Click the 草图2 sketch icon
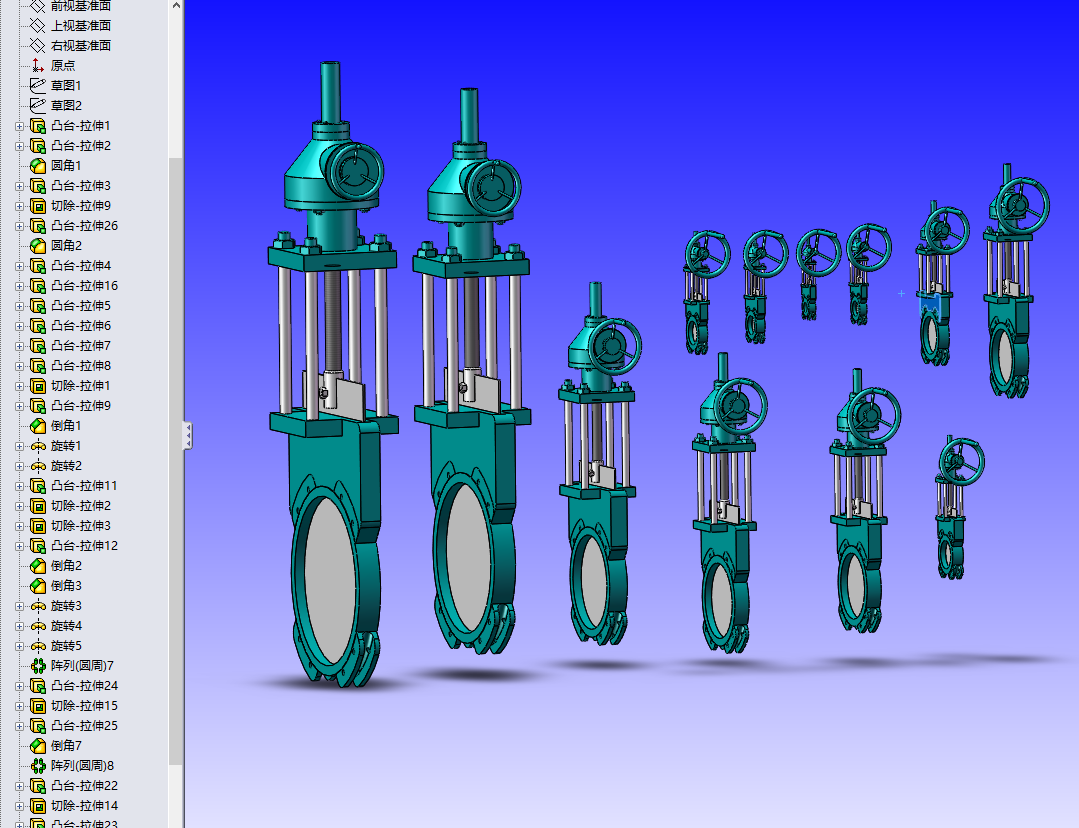Viewport: 1079px width, 828px height. (x=38, y=105)
